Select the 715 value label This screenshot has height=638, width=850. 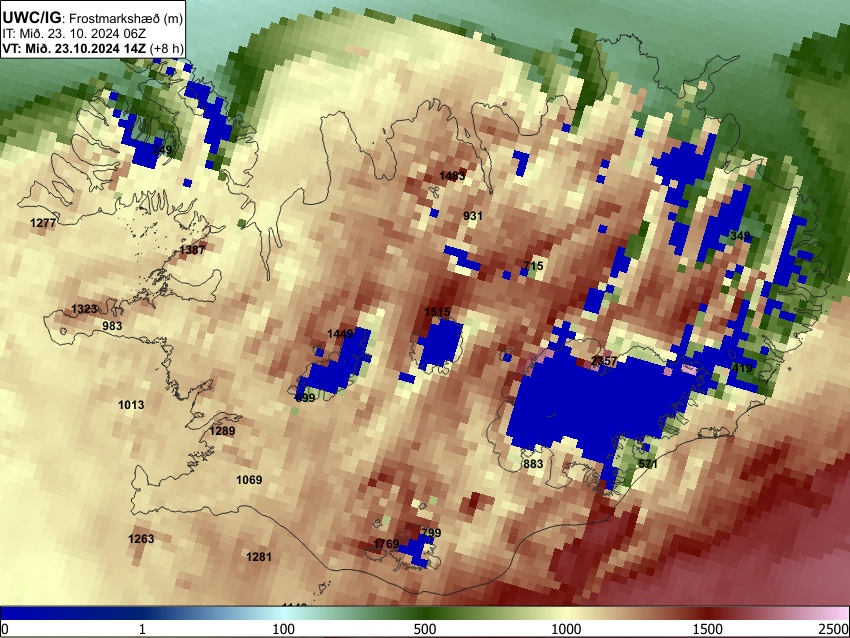[533, 266]
